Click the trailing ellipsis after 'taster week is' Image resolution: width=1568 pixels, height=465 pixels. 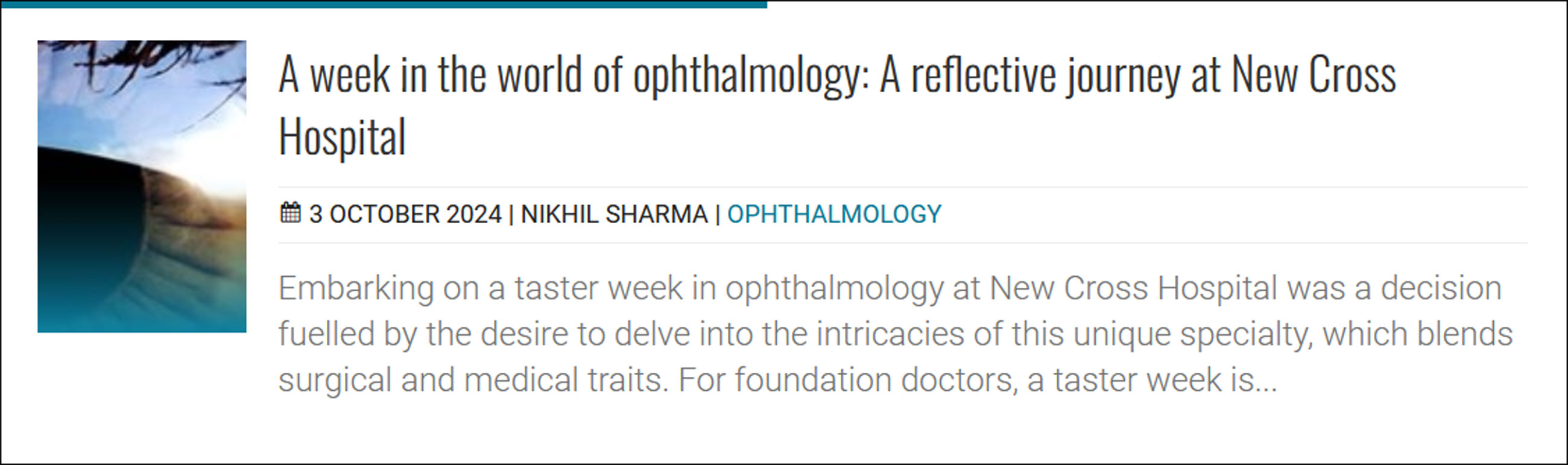tap(1266, 381)
